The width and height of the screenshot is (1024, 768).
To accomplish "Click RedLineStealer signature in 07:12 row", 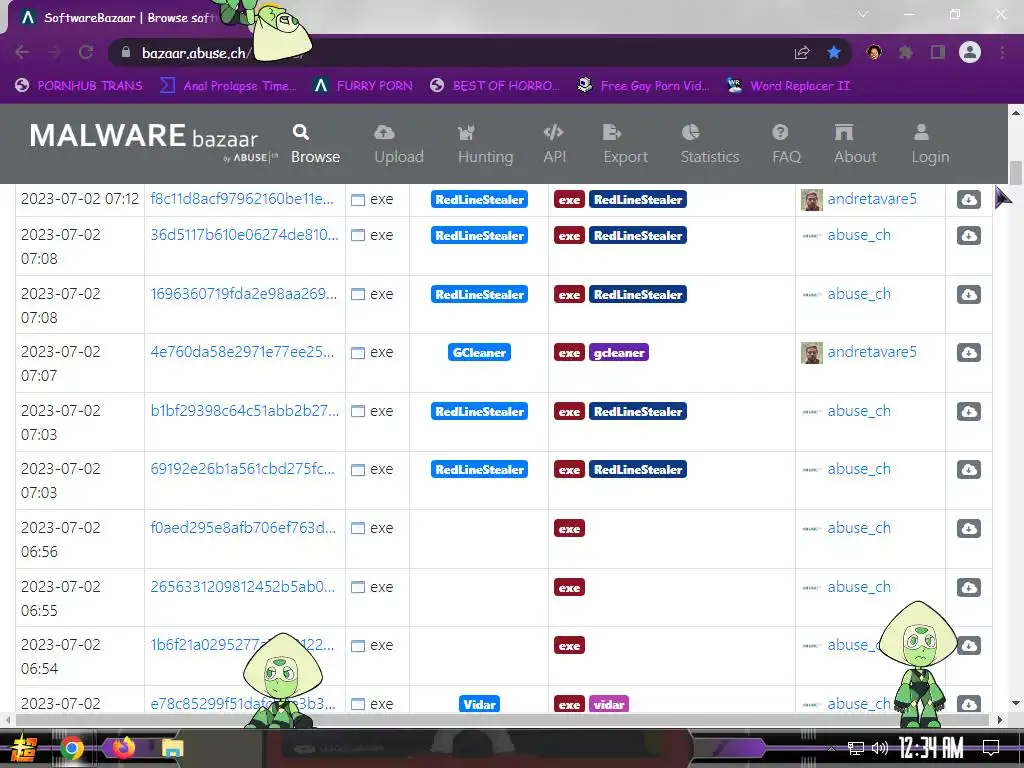I will 479,199.
